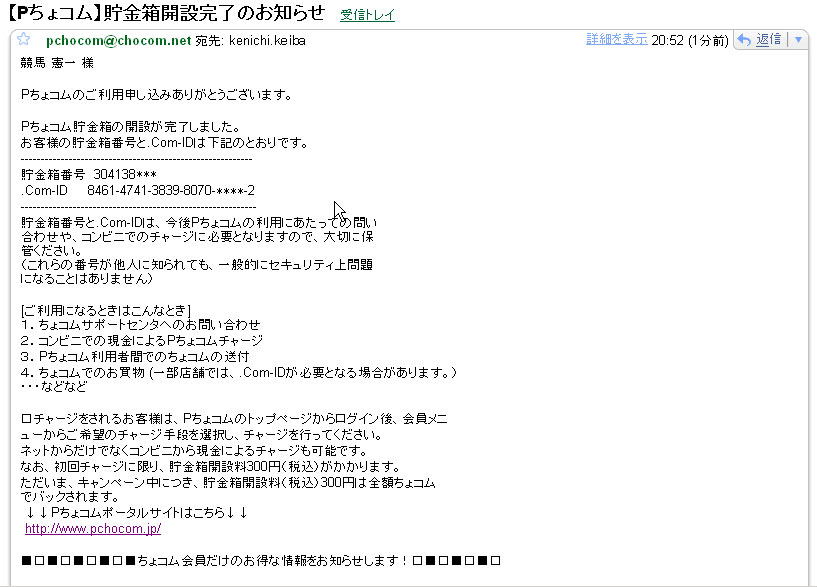Open the 受信トレイ inbox label link
Screen dimensions: 817x587
click(367, 15)
